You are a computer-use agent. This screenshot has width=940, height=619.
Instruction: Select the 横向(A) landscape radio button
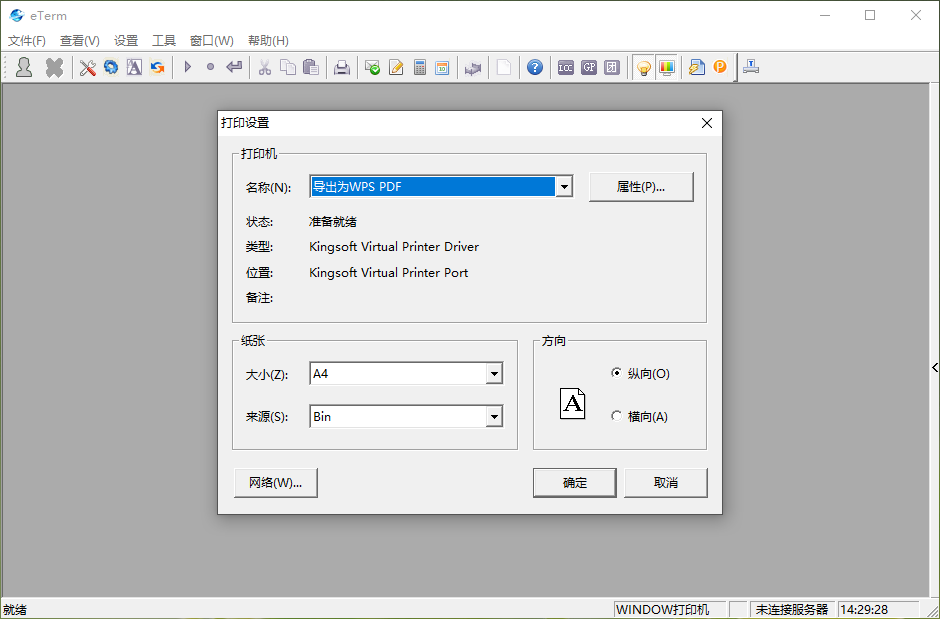tap(616, 416)
